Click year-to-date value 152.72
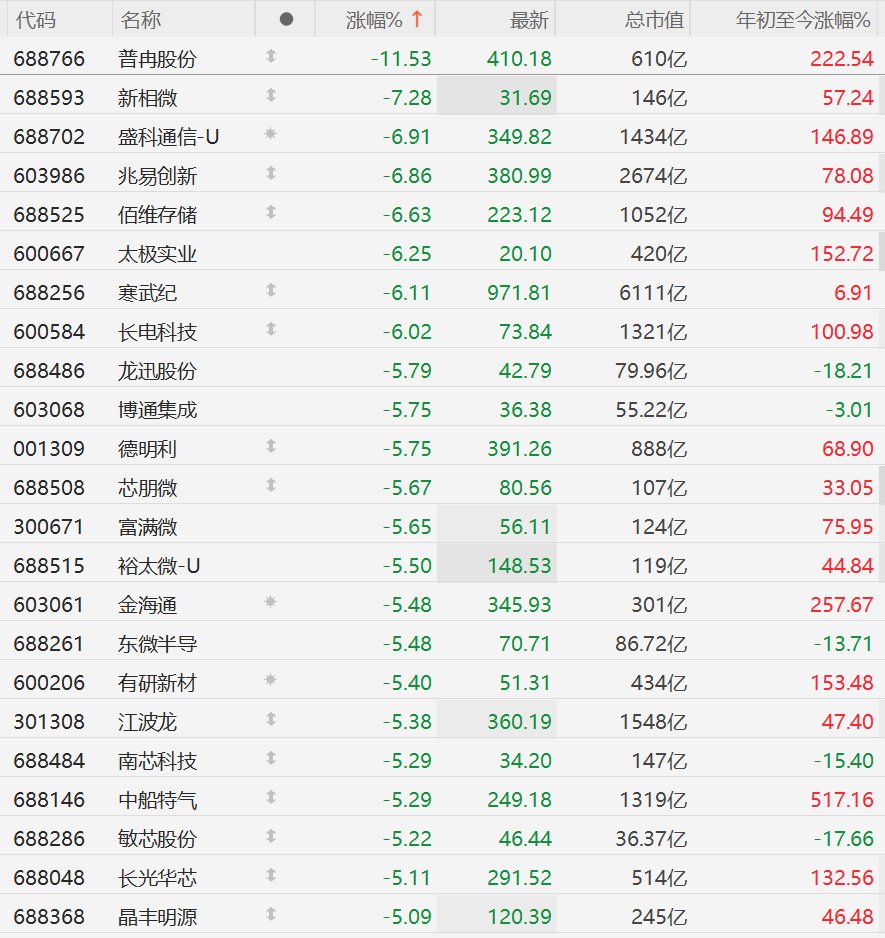 tap(842, 254)
